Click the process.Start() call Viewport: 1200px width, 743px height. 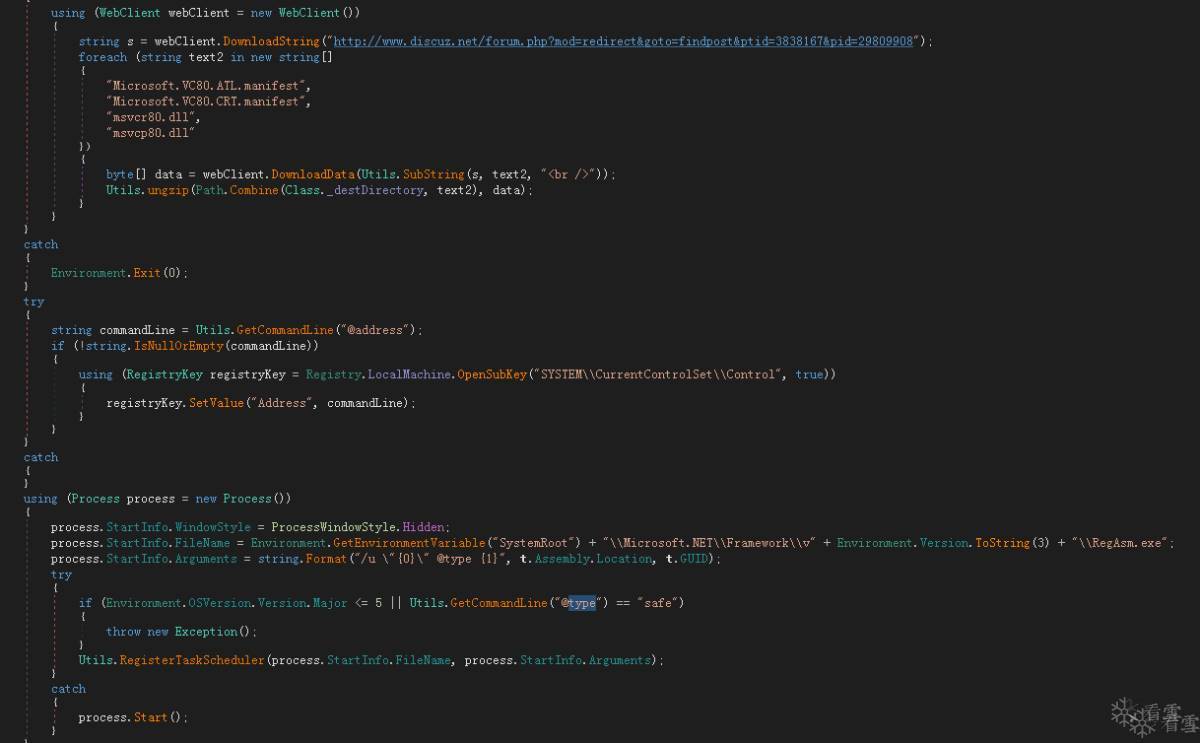[133, 718]
